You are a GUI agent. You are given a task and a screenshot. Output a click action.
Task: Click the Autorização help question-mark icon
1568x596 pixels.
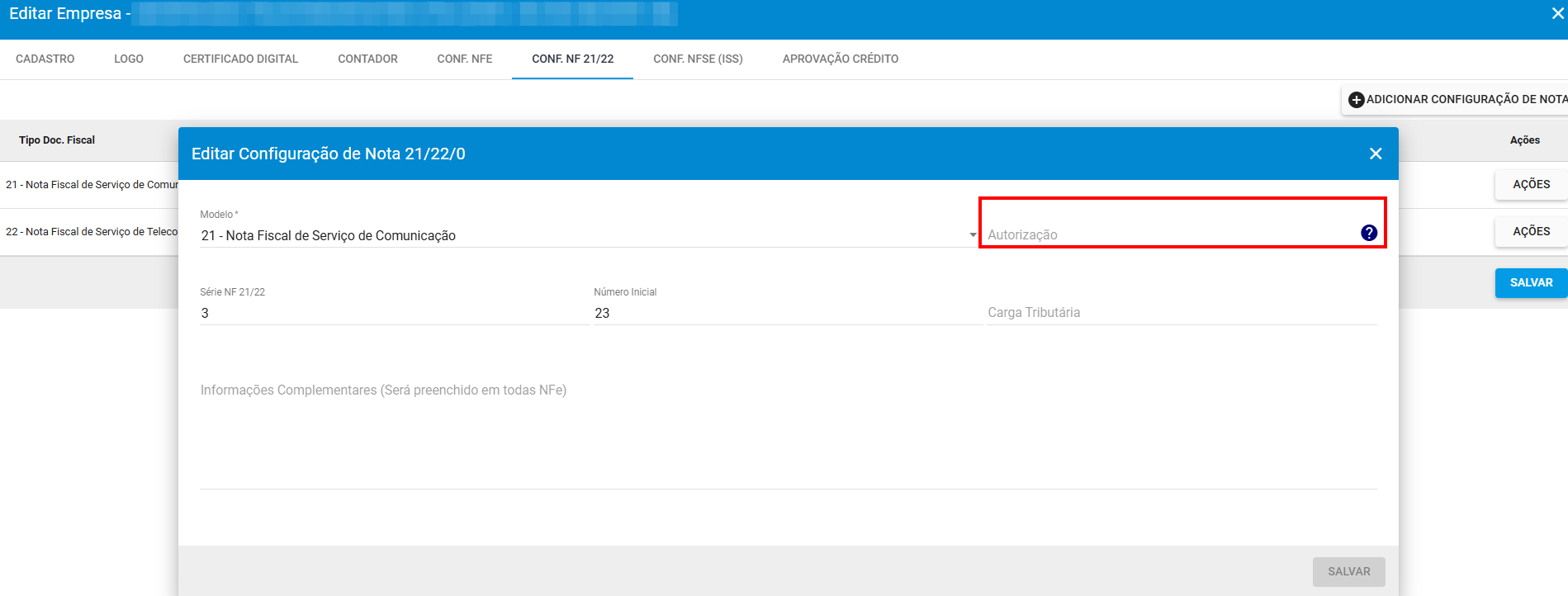1368,233
